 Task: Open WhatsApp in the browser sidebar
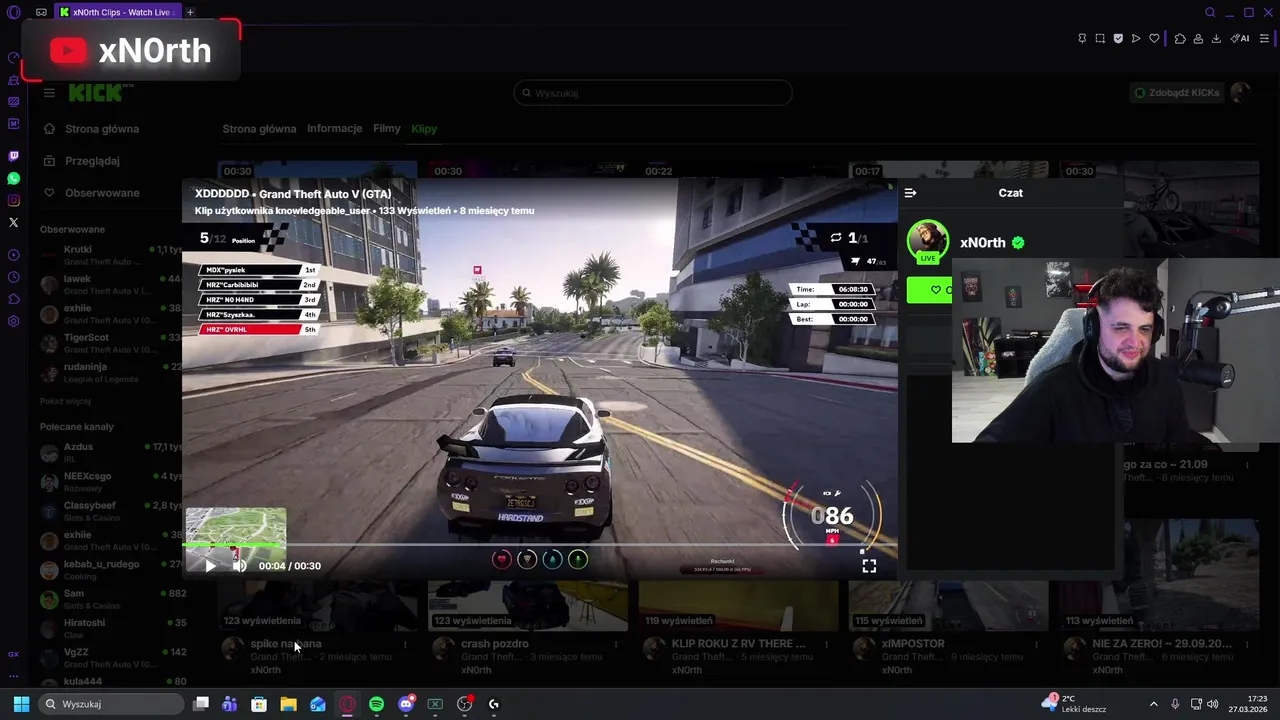click(x=13, y=178)
